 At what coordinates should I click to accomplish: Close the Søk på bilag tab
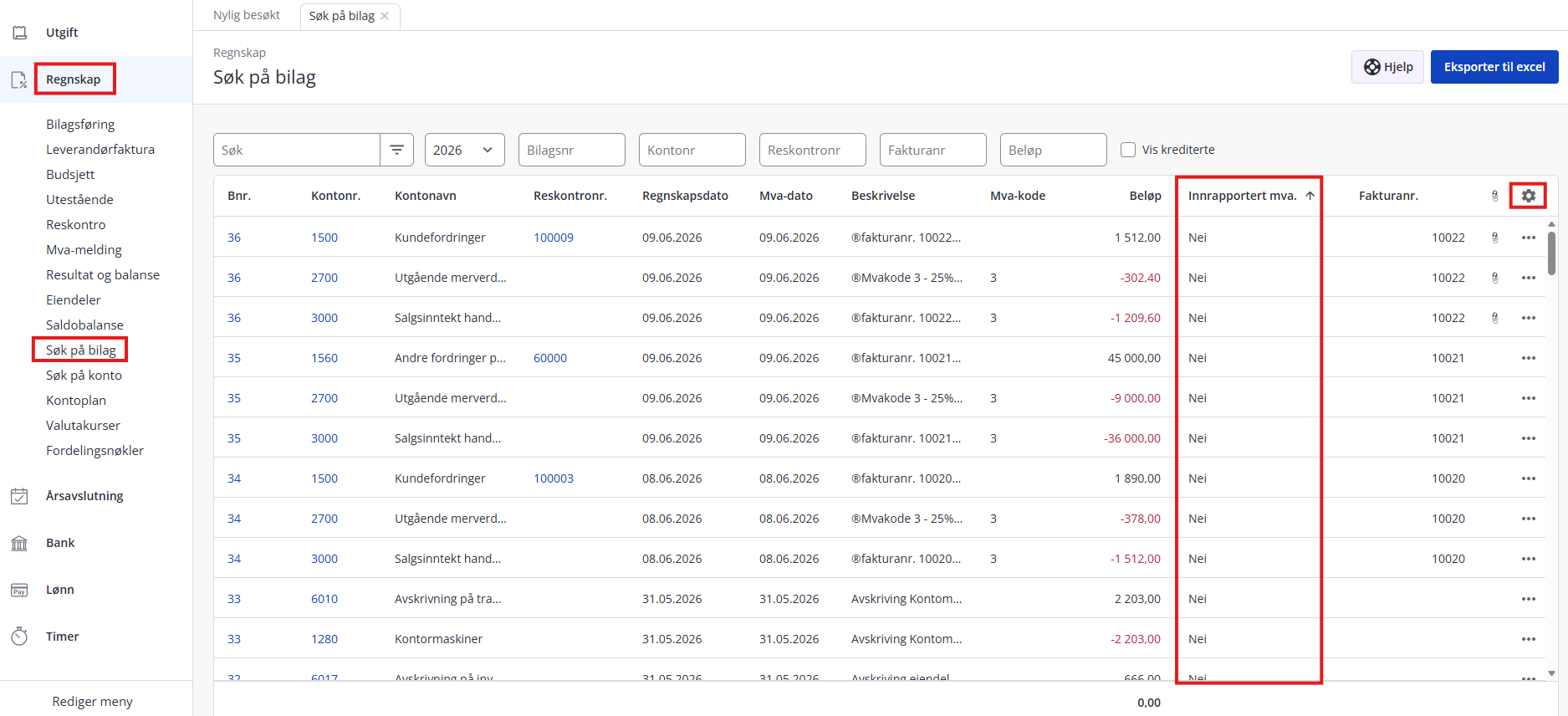click(385, 16)
